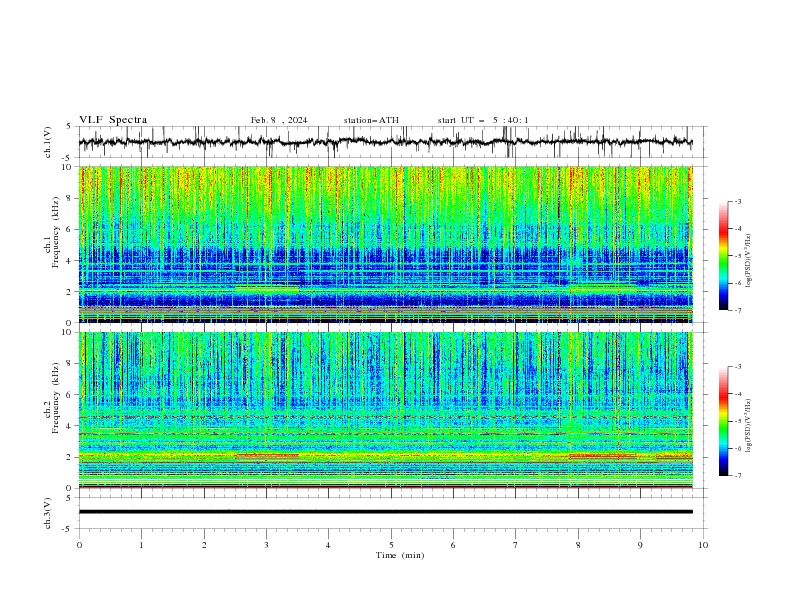Screen dimensions: 792x612
Task: Click the ch.1 spectrogram panel
Action: [x=385, y=244]
